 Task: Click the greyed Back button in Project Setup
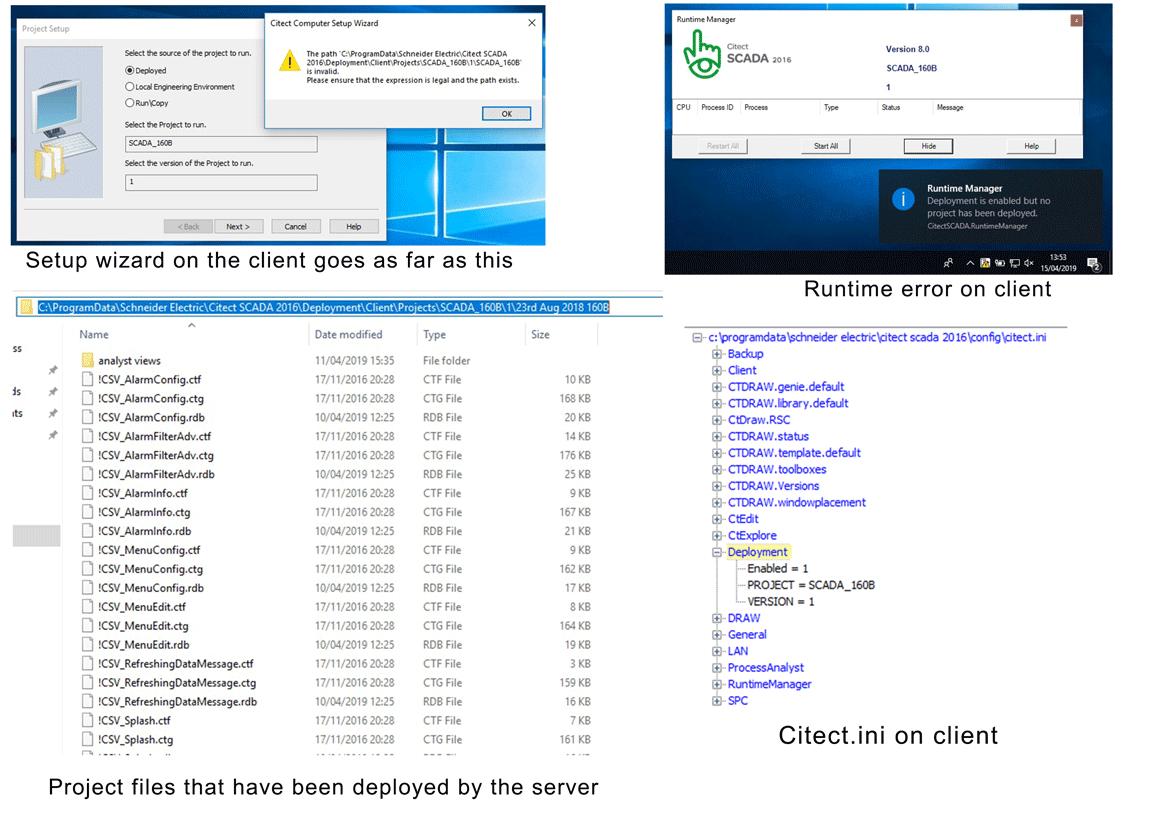click(x=188, y=227)
